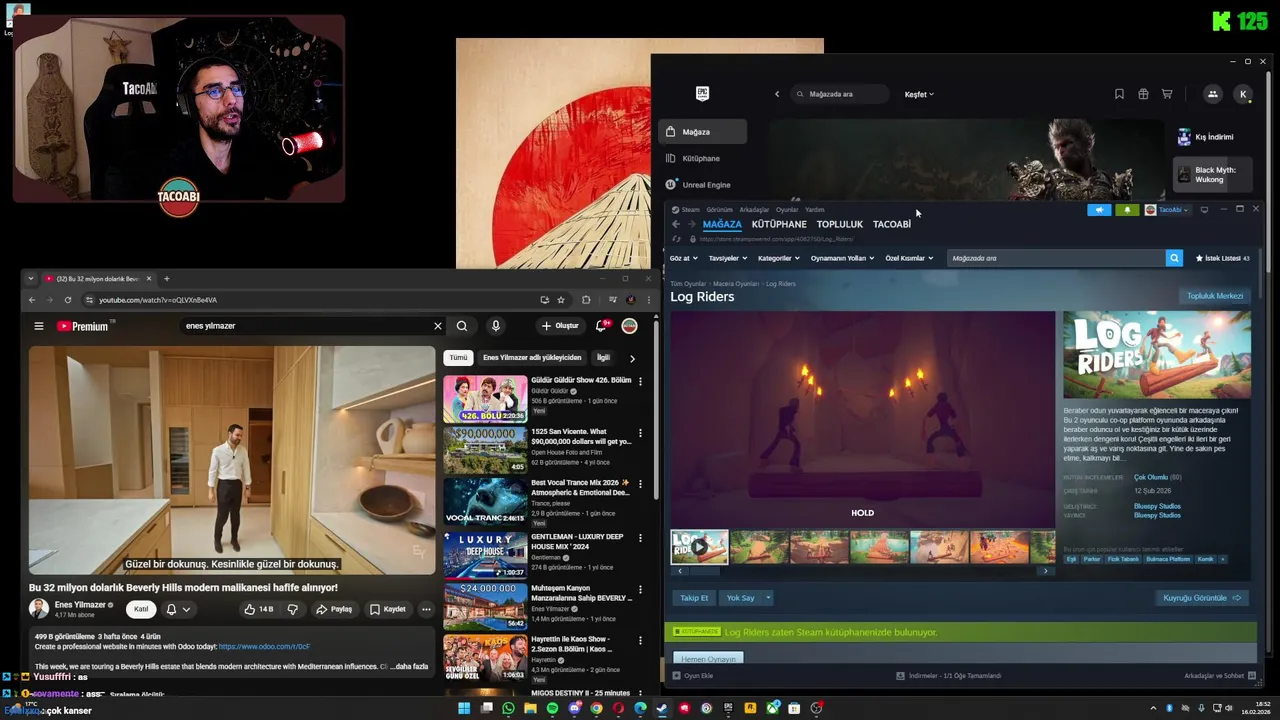The image size is (1280, 720).
Task: Open Epic Games shopping cart icon
Action: (1167, 94)
